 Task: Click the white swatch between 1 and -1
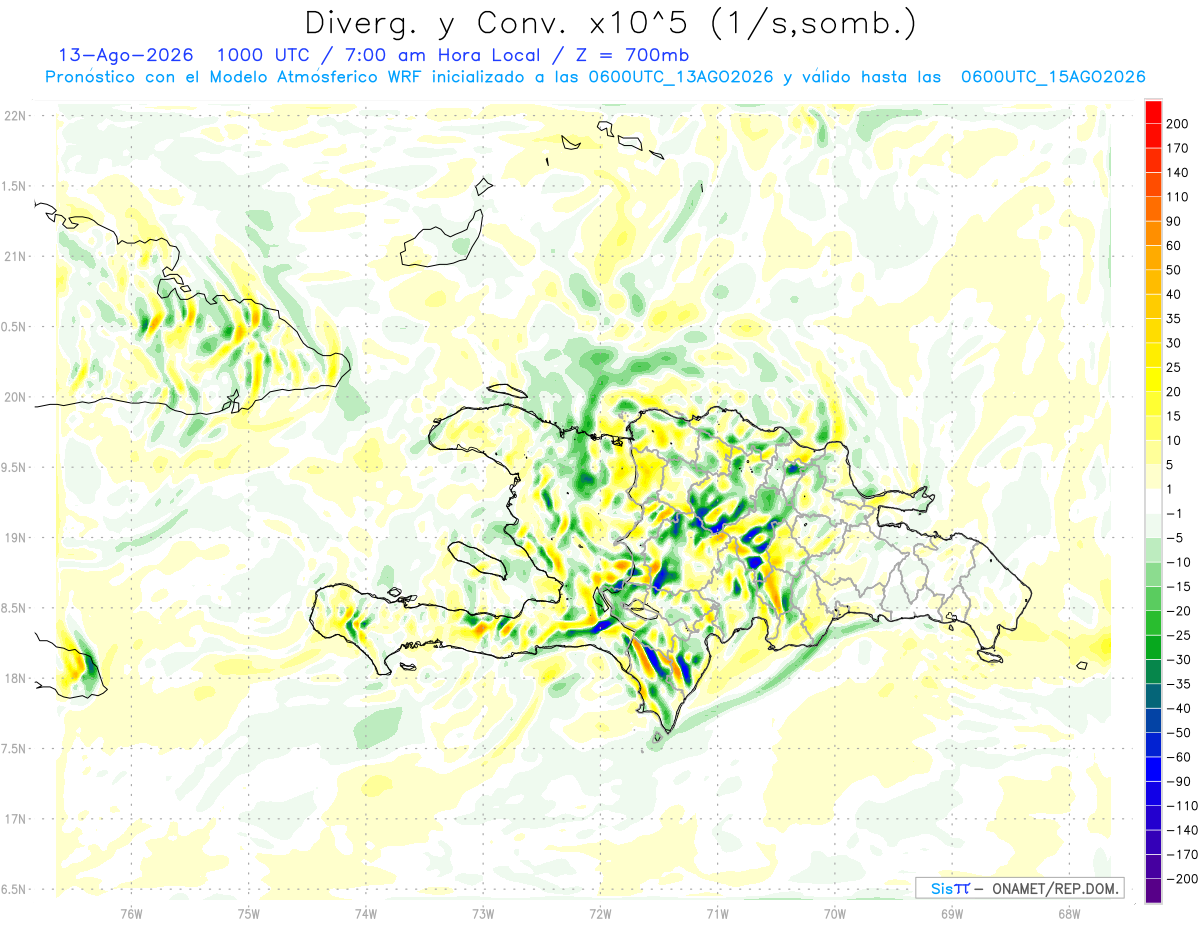click(1153, 501)
